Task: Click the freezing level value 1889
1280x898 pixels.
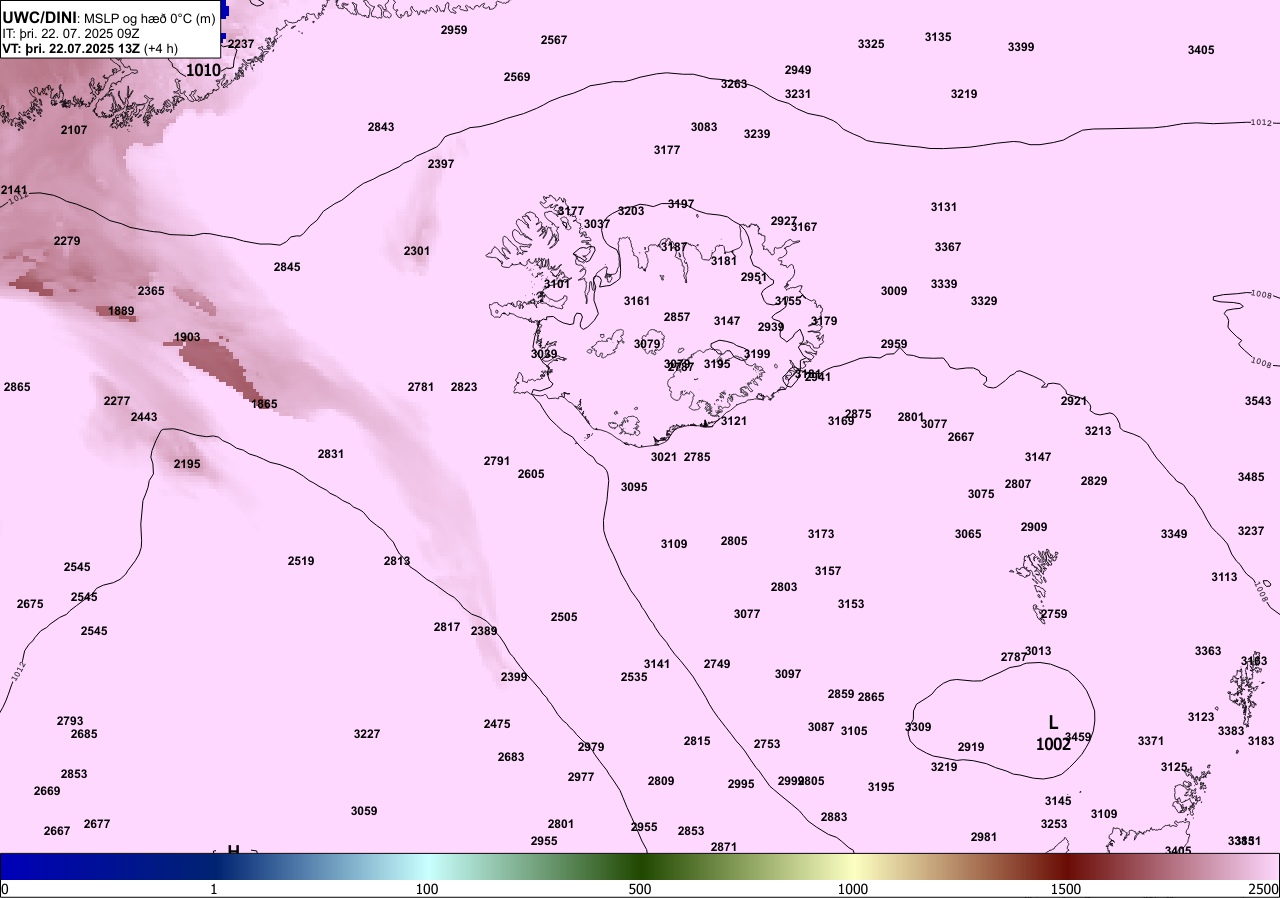Action: 122,311
